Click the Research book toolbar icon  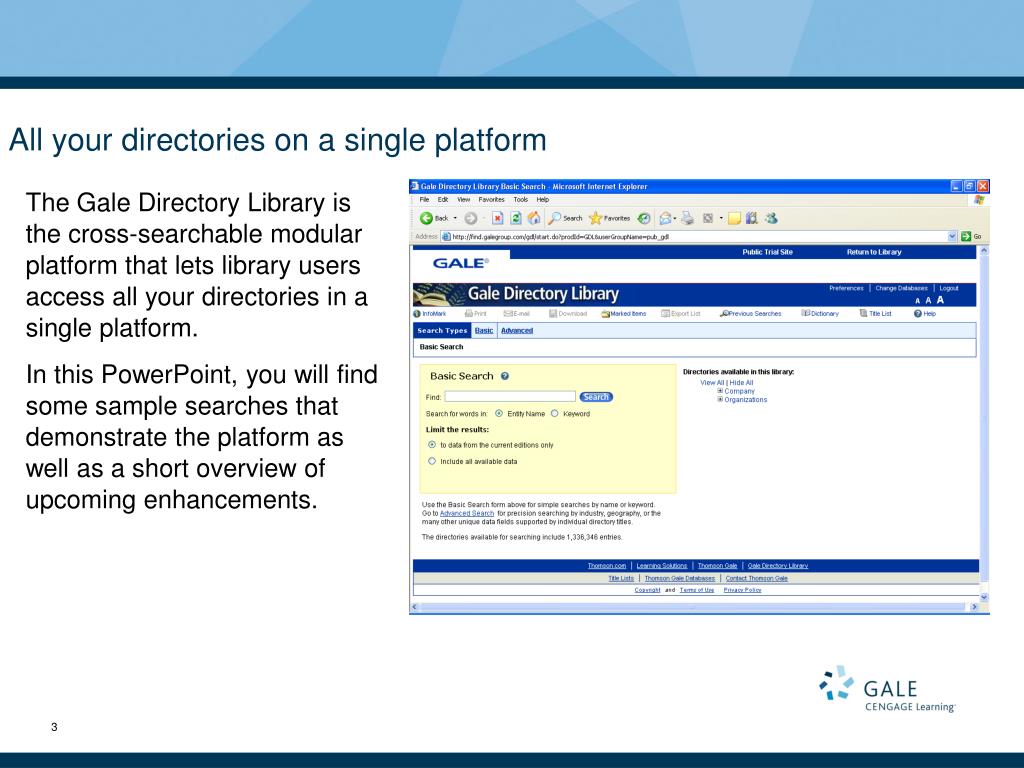click(752, 218)
